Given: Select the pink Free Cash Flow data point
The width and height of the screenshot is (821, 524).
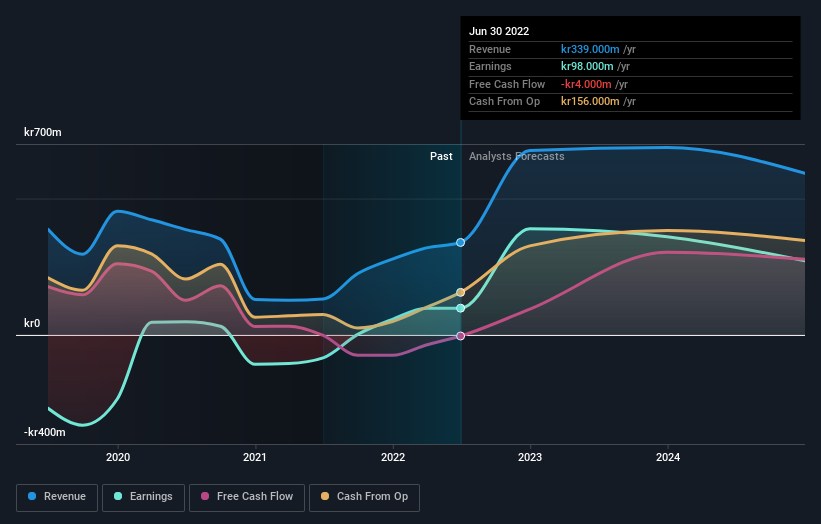Looking at the screenshot, I should click(x=460, y=336).
